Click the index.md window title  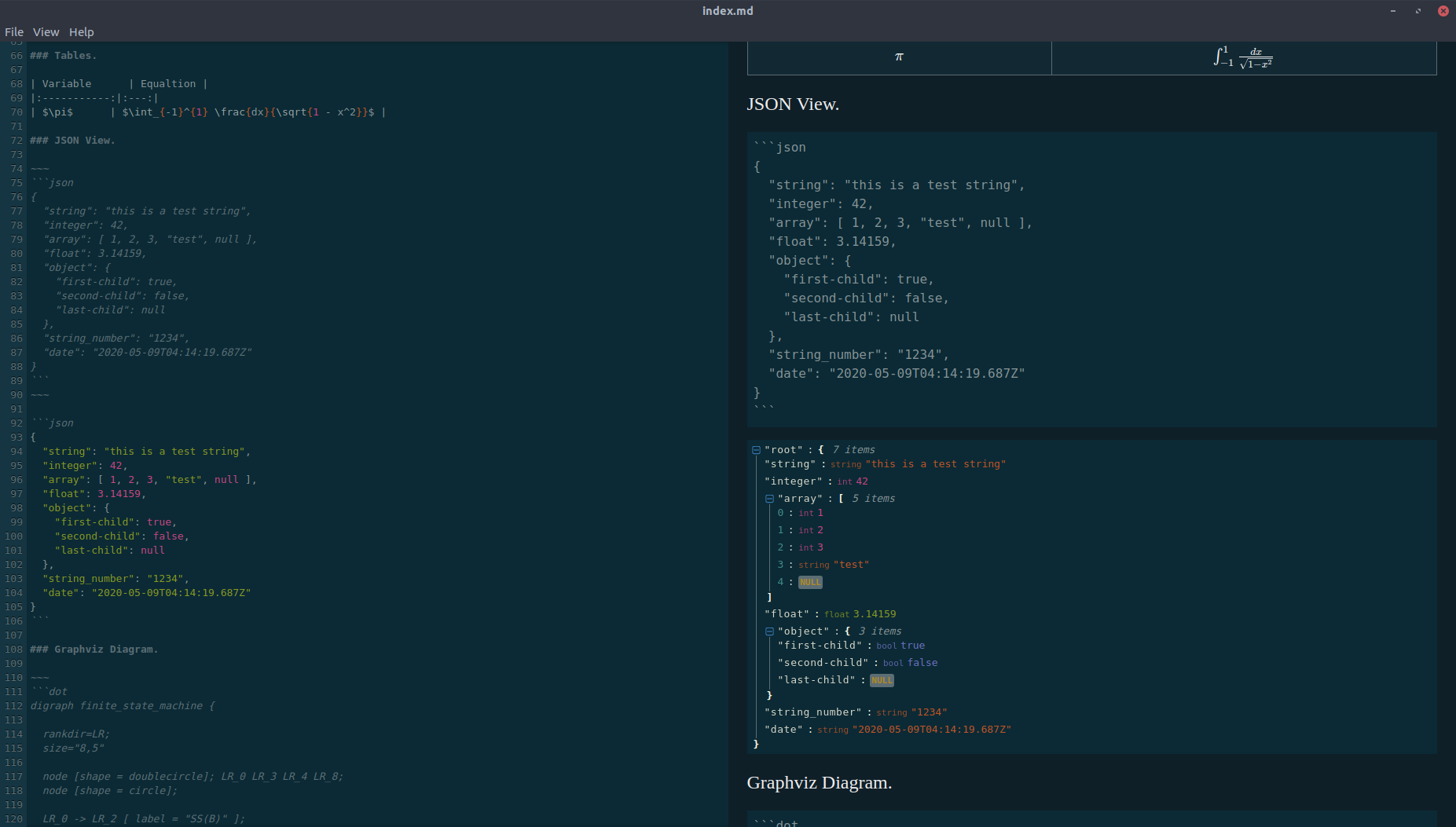[728, 11]
